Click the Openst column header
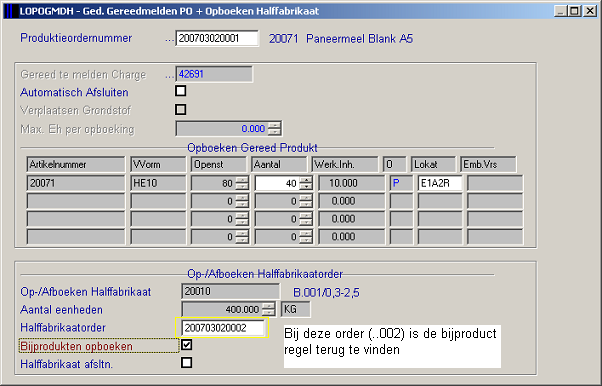 coord(218,164)
